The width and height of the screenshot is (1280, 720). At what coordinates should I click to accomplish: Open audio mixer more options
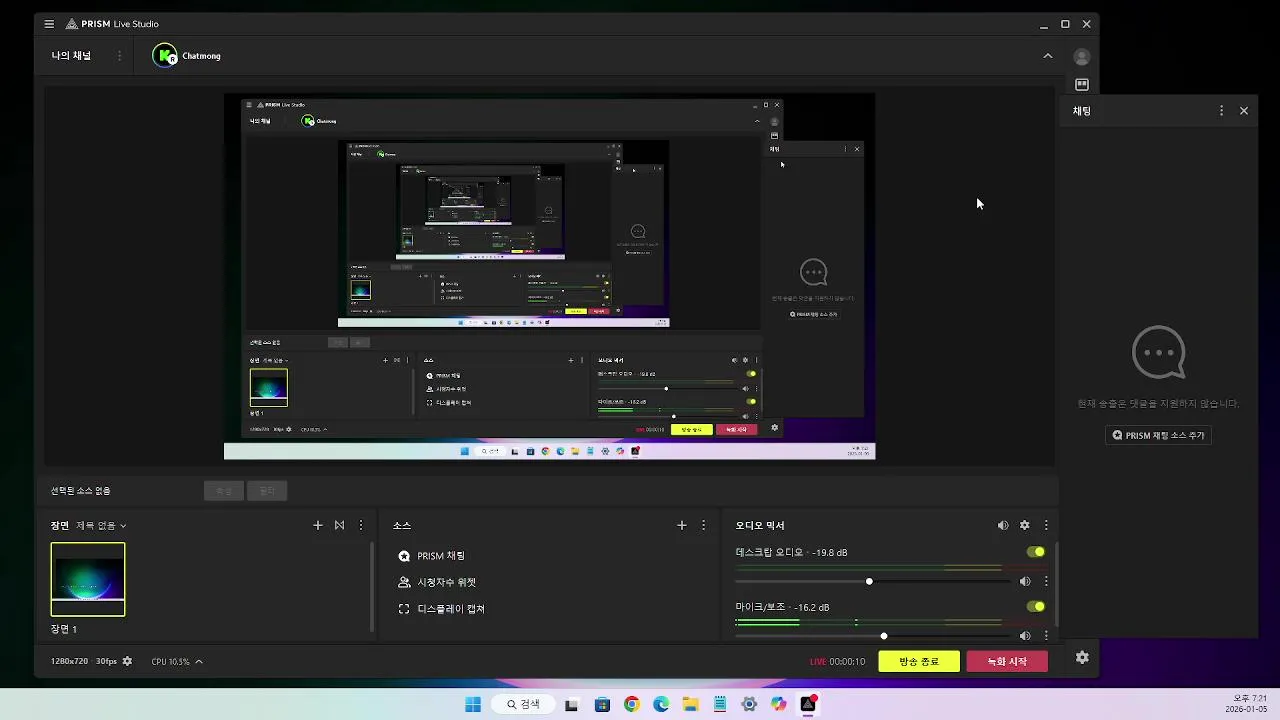coord(1046,525)
